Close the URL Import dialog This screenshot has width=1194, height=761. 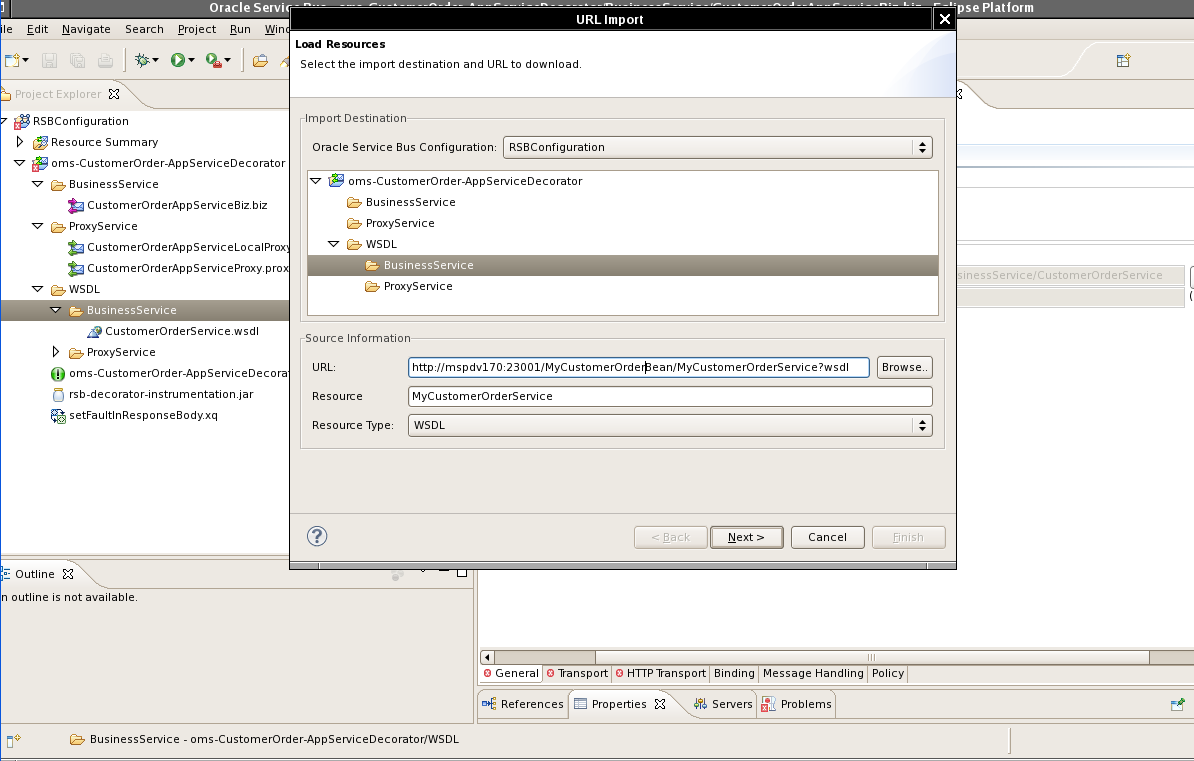pyautogui.click(x=944, y=19)
